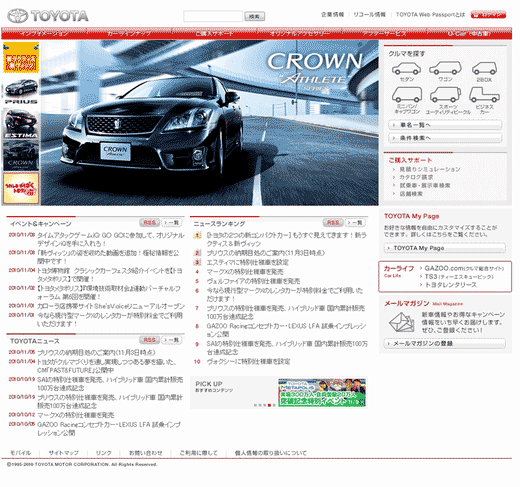
Task: Click into the header search field
Action: 213,16
